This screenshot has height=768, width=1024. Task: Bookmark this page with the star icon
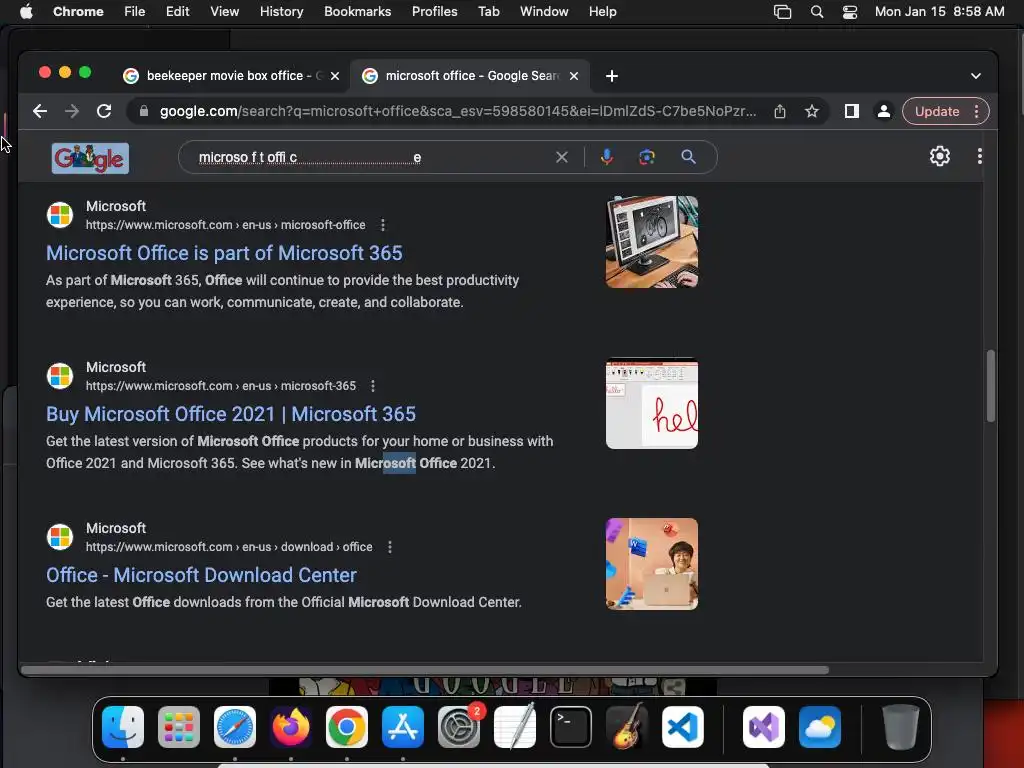coord(812,111)
